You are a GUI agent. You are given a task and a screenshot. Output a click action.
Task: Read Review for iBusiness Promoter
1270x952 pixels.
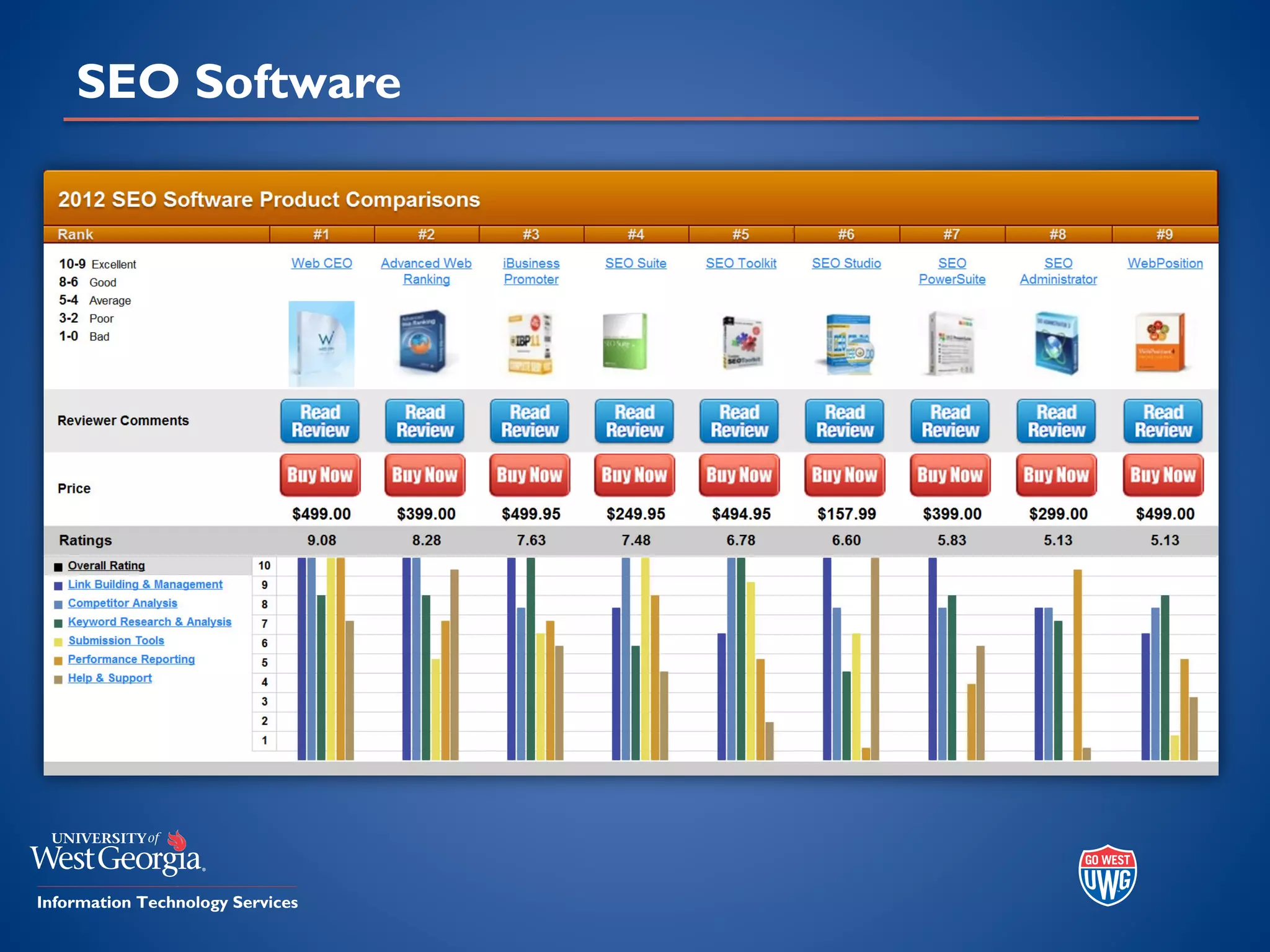(x=530, y=421)
